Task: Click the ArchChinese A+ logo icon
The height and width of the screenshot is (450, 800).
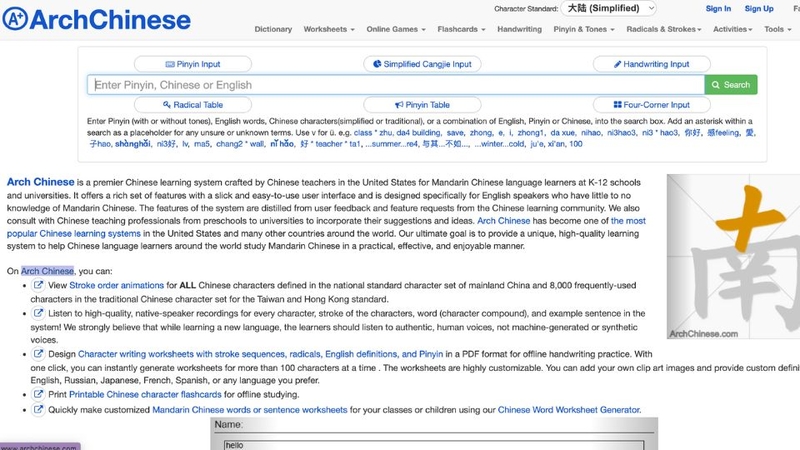Action: [x=15, y=19]
